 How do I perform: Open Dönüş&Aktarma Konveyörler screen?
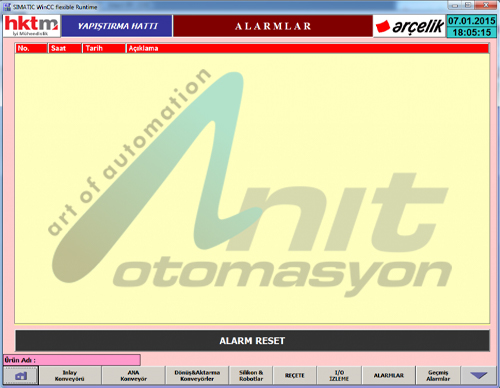(197, 375)
